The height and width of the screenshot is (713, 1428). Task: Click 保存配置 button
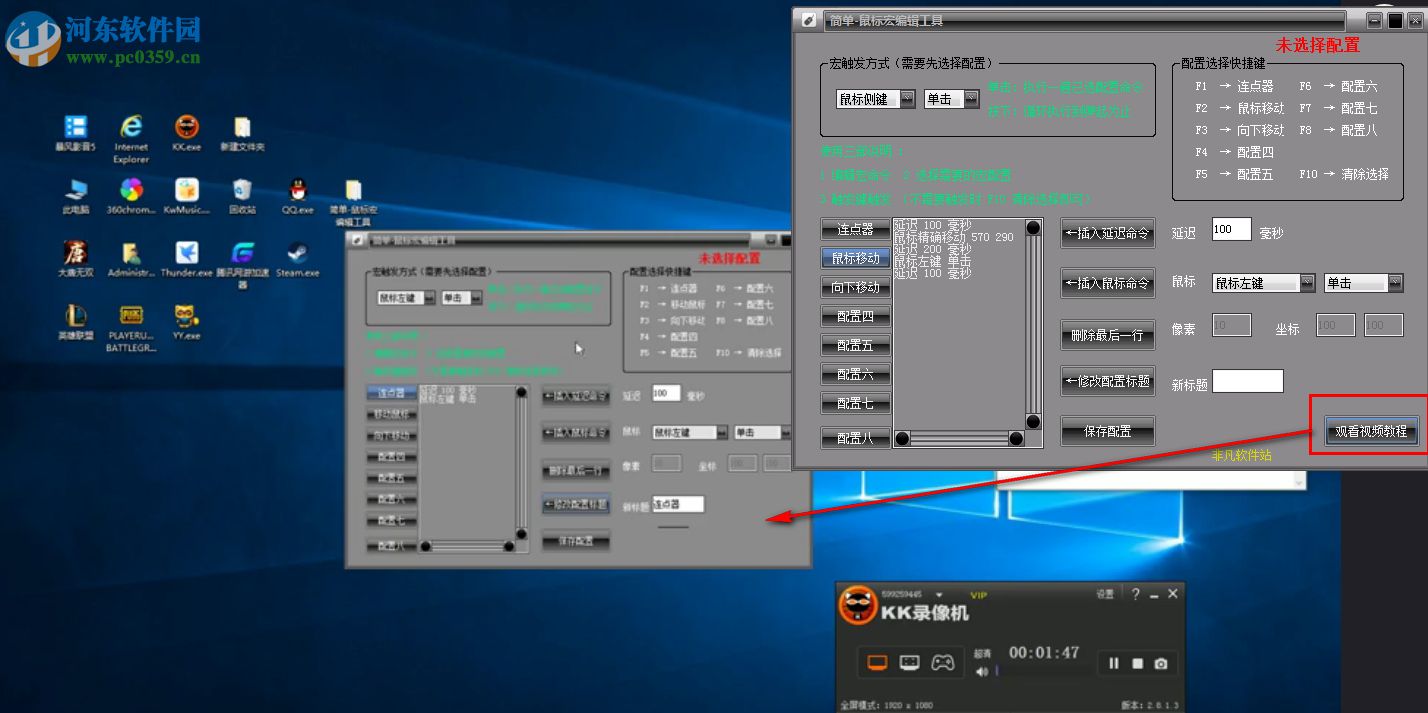[1108, 431]
